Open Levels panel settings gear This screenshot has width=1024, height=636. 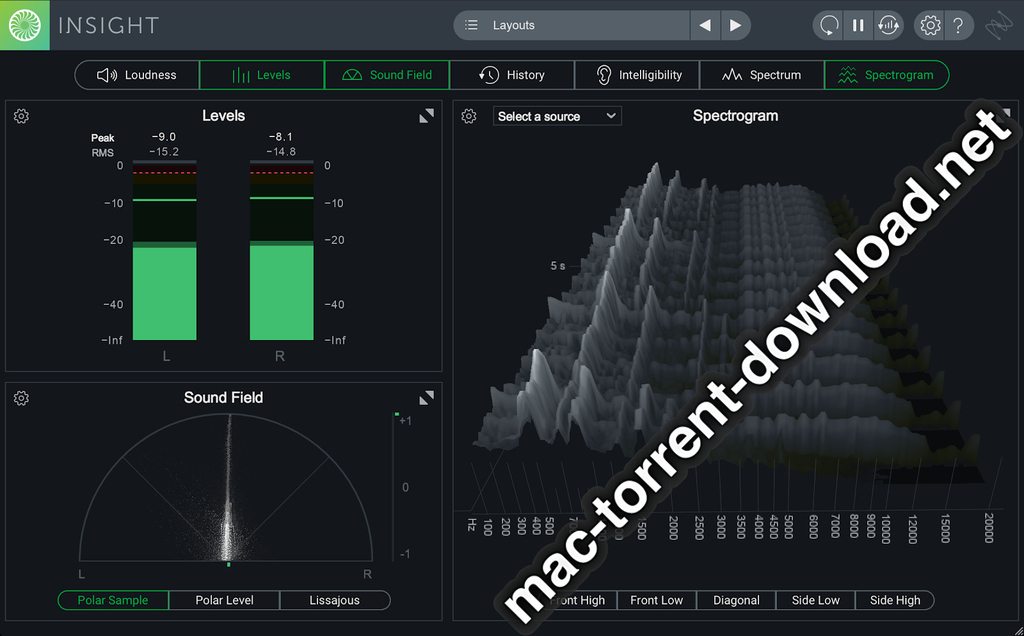click(21, 116)
